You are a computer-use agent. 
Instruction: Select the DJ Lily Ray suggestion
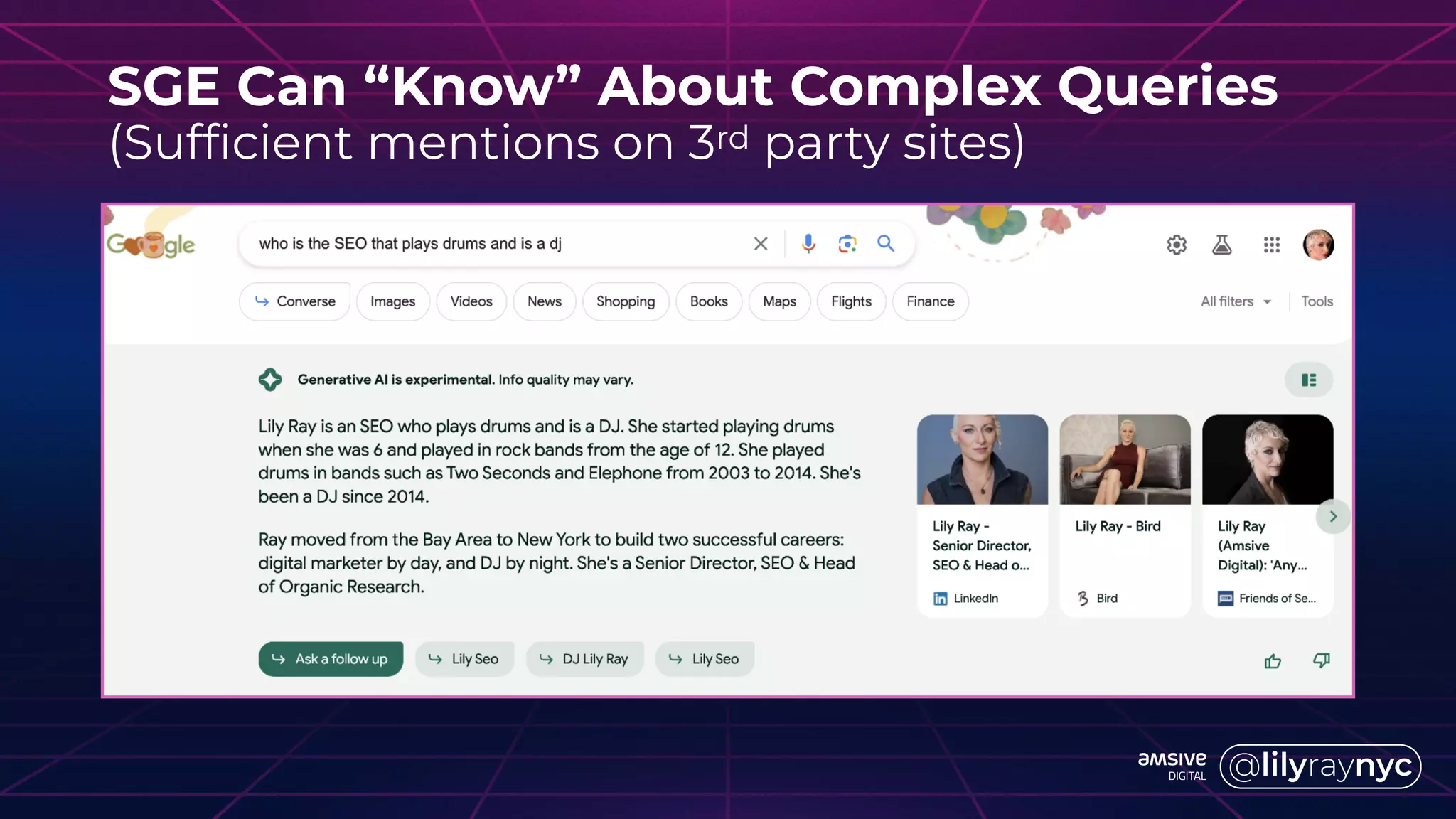(x=585, y=659)
